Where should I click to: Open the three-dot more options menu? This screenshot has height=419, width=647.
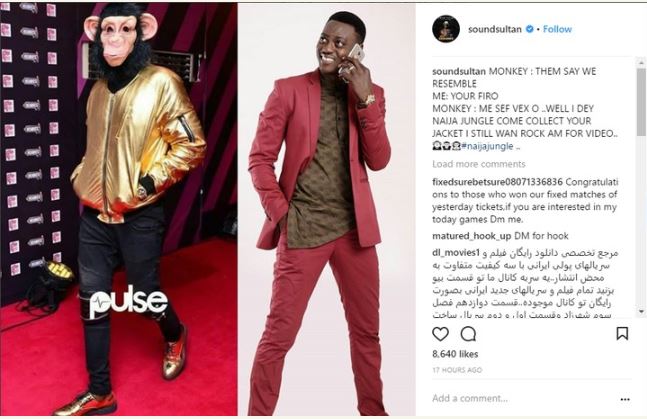(x=625, y=399)
